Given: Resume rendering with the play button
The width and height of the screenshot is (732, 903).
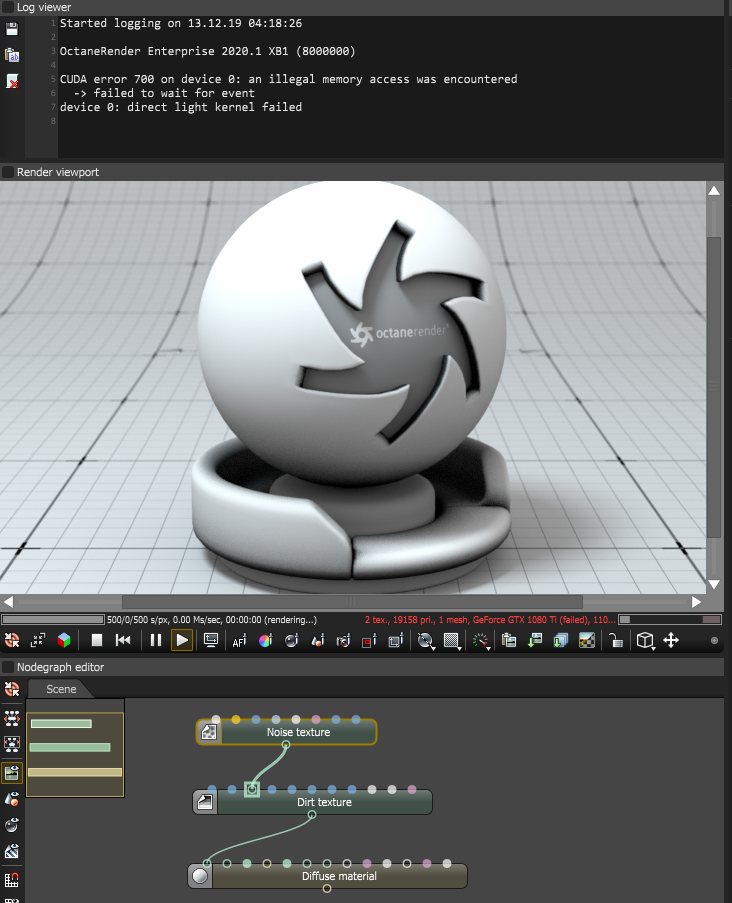Looking at the screenshot, I should pyautogui.click(x=182, y=640).
